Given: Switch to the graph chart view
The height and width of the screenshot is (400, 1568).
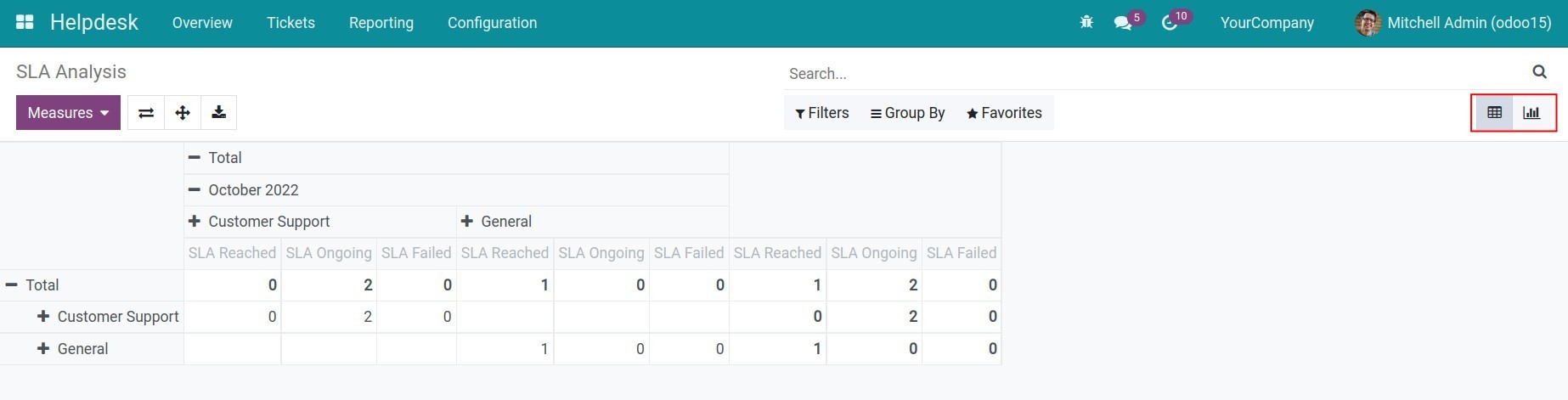Looking at the screenshot, I should [1531, 113].
